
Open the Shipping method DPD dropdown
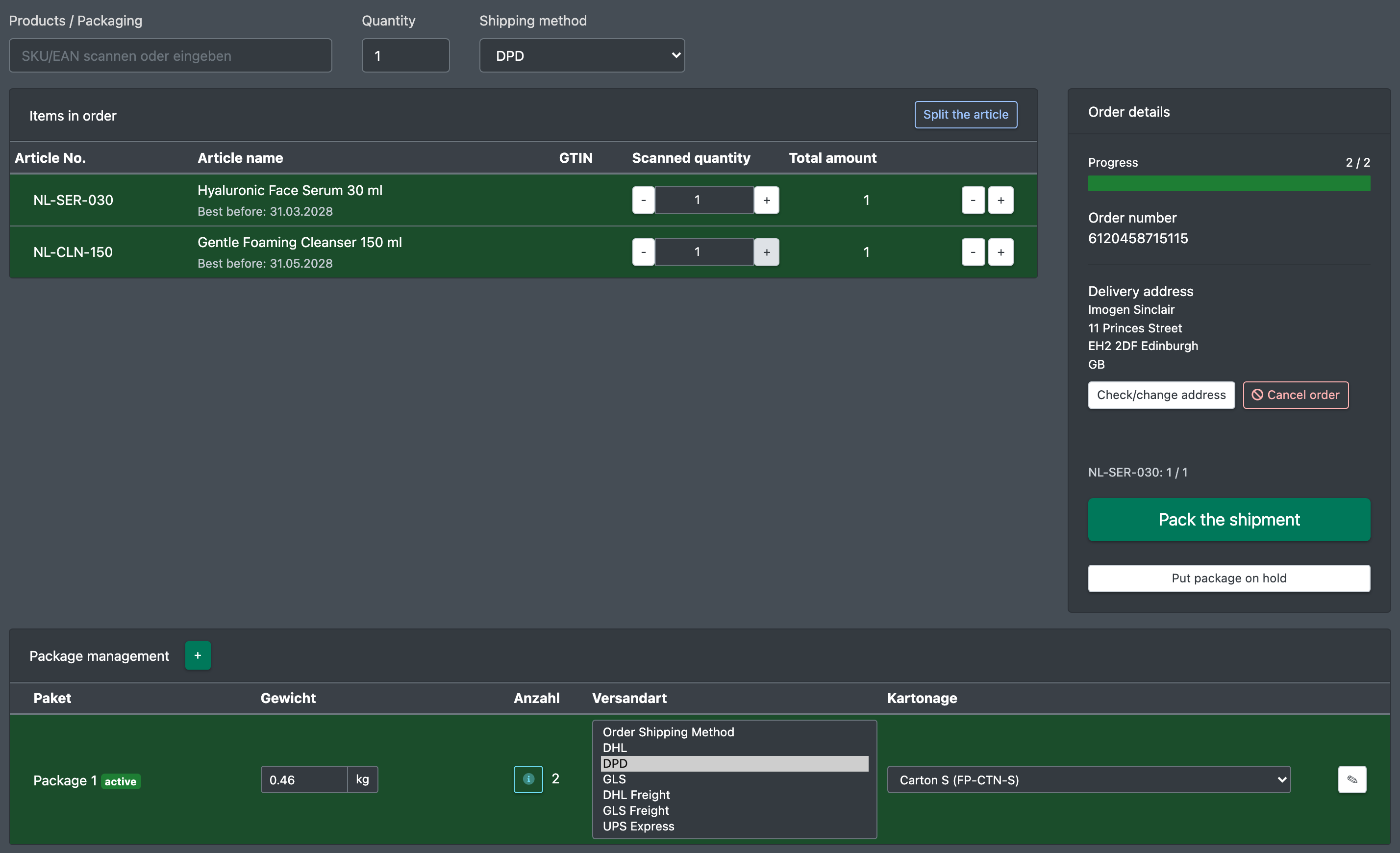click(x=582, y=56)
